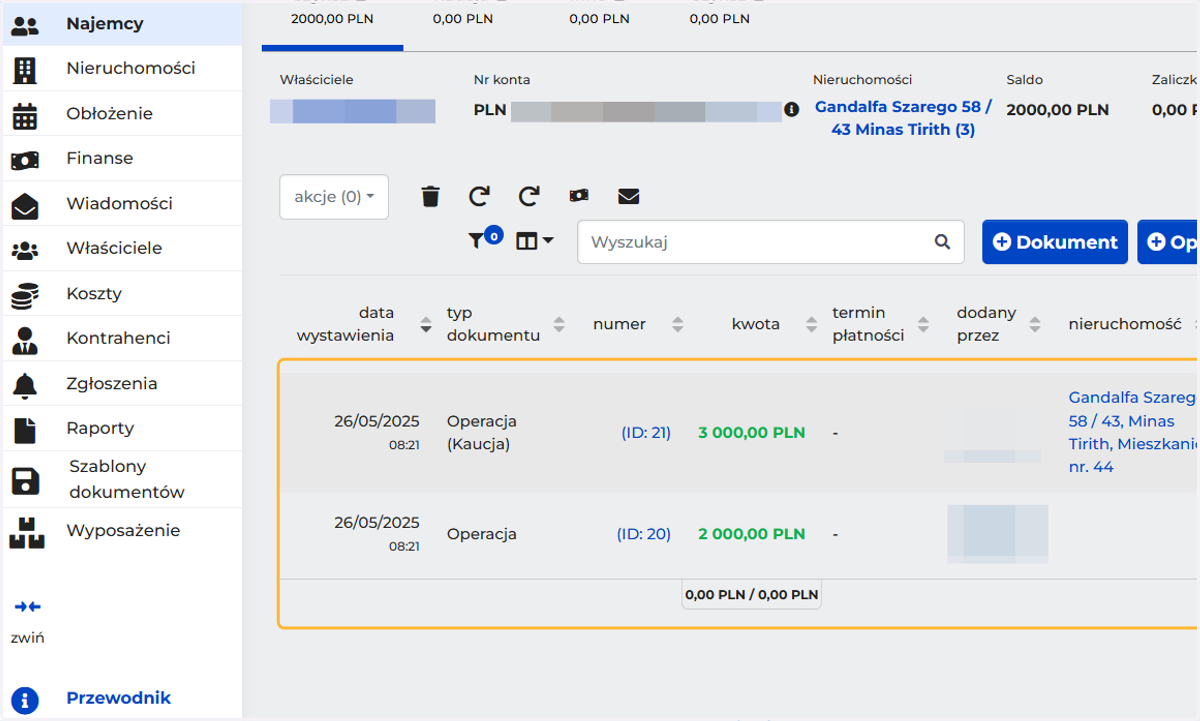Open Koszty coins icon in sidebar
1200x721 pixels.
pos(25,295)
